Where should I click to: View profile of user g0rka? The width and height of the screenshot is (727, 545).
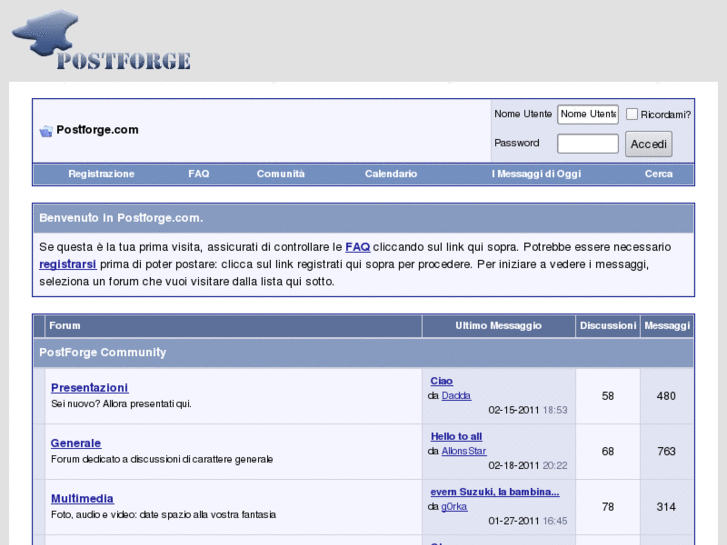454,507
